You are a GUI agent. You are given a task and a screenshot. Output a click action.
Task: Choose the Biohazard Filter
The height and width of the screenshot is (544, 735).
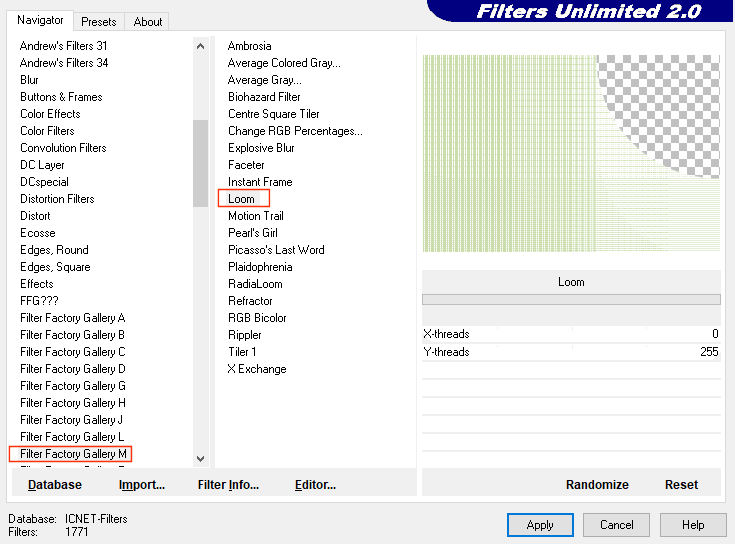(264, 97)
